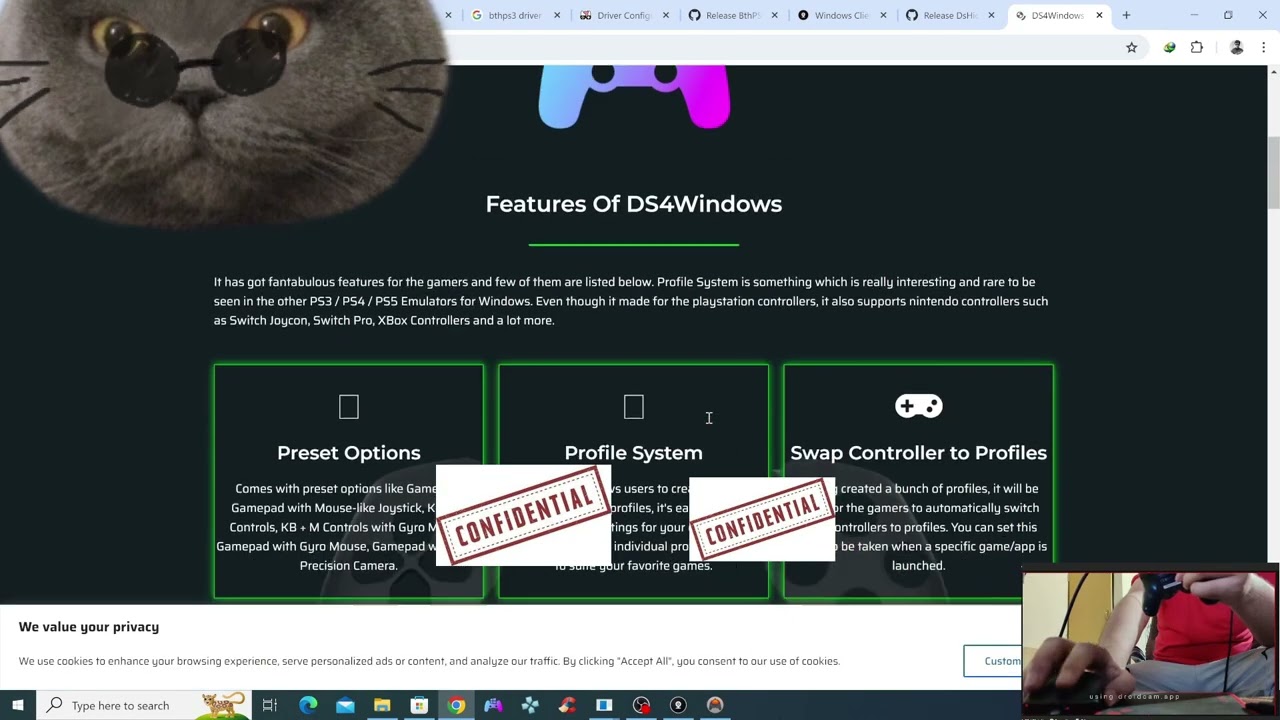This screenshot has height=720, width=1280.
Task: Click the webcam overlay thumbnail
Action: (1150, 644)
